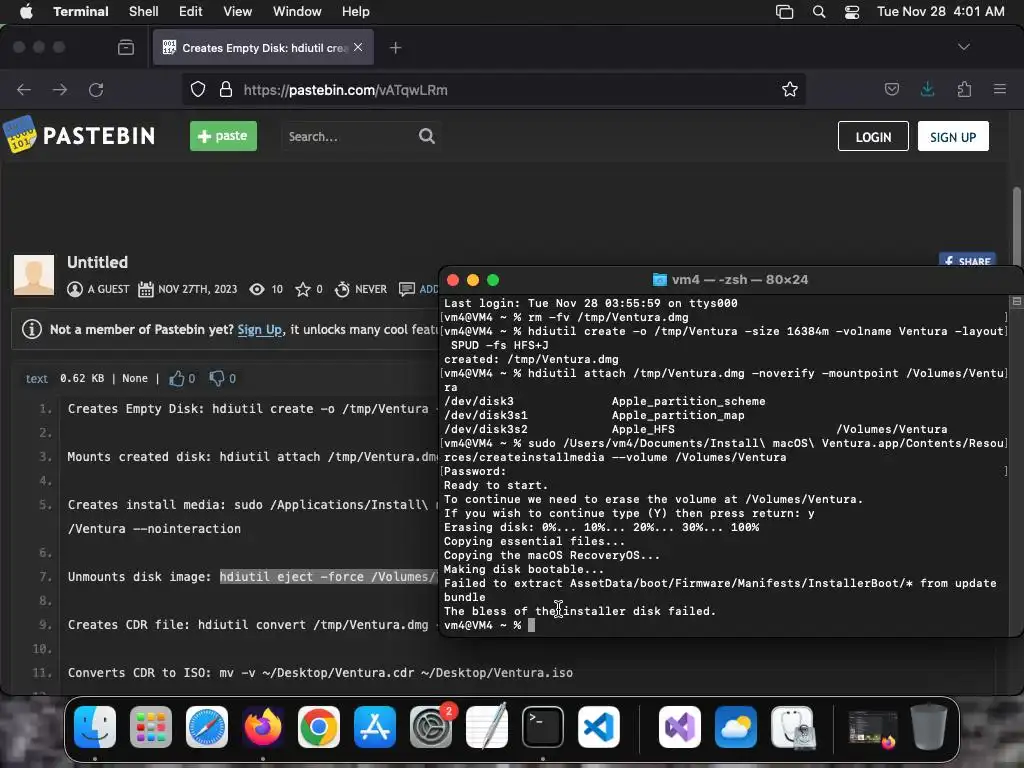Click the Sign Up link in notice
This screenshot has height=768, width=1024.
[260, 329]
